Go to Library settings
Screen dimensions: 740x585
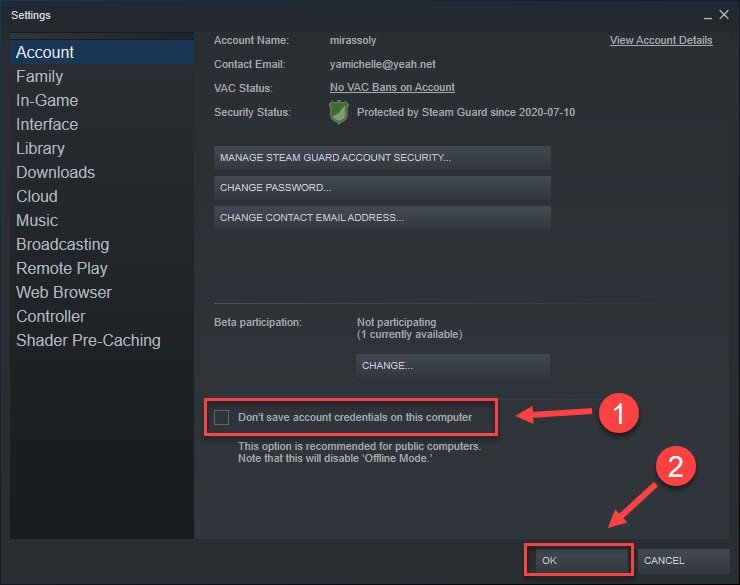tap(40, 148)
